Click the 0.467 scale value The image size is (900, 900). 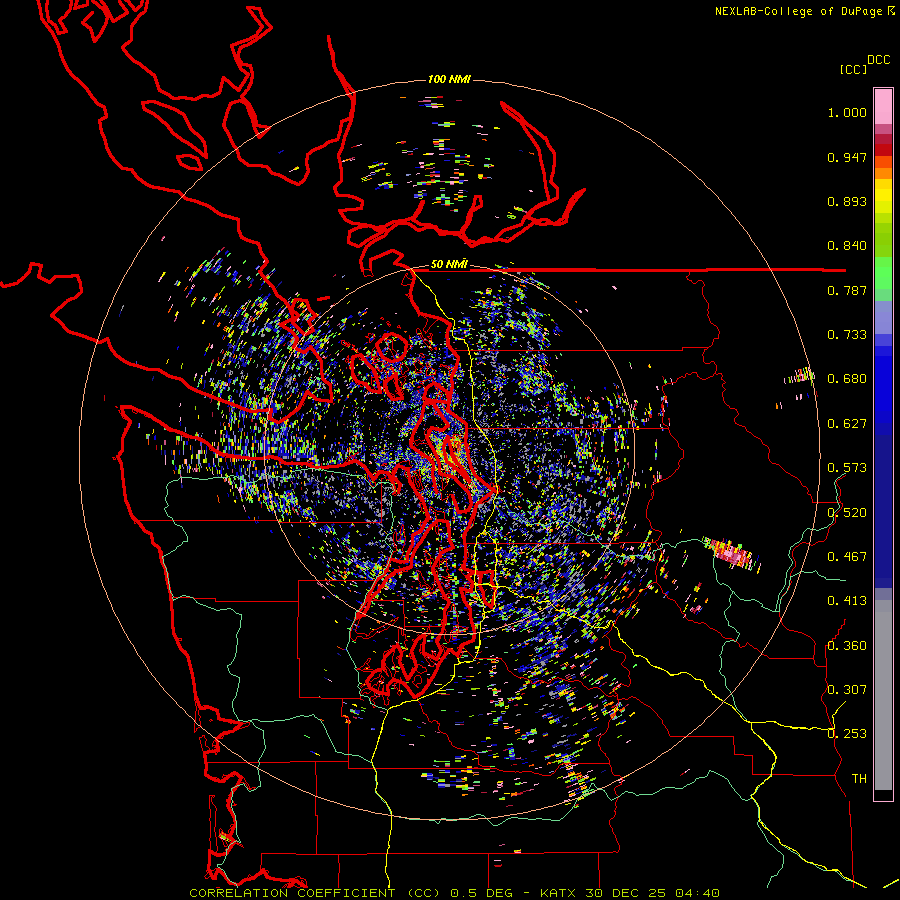[x=847, y=557]
